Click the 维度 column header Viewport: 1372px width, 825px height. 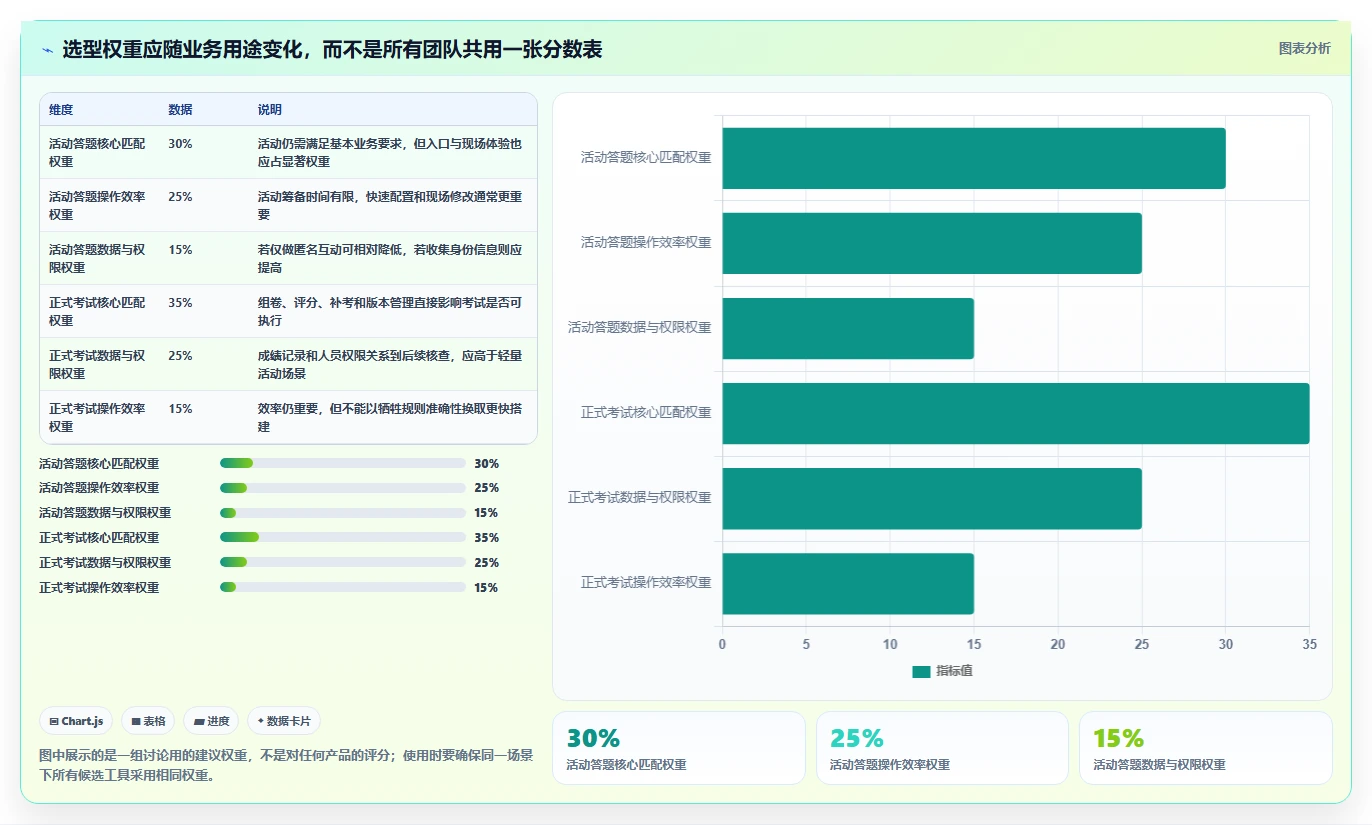click(x=61, y=110)
